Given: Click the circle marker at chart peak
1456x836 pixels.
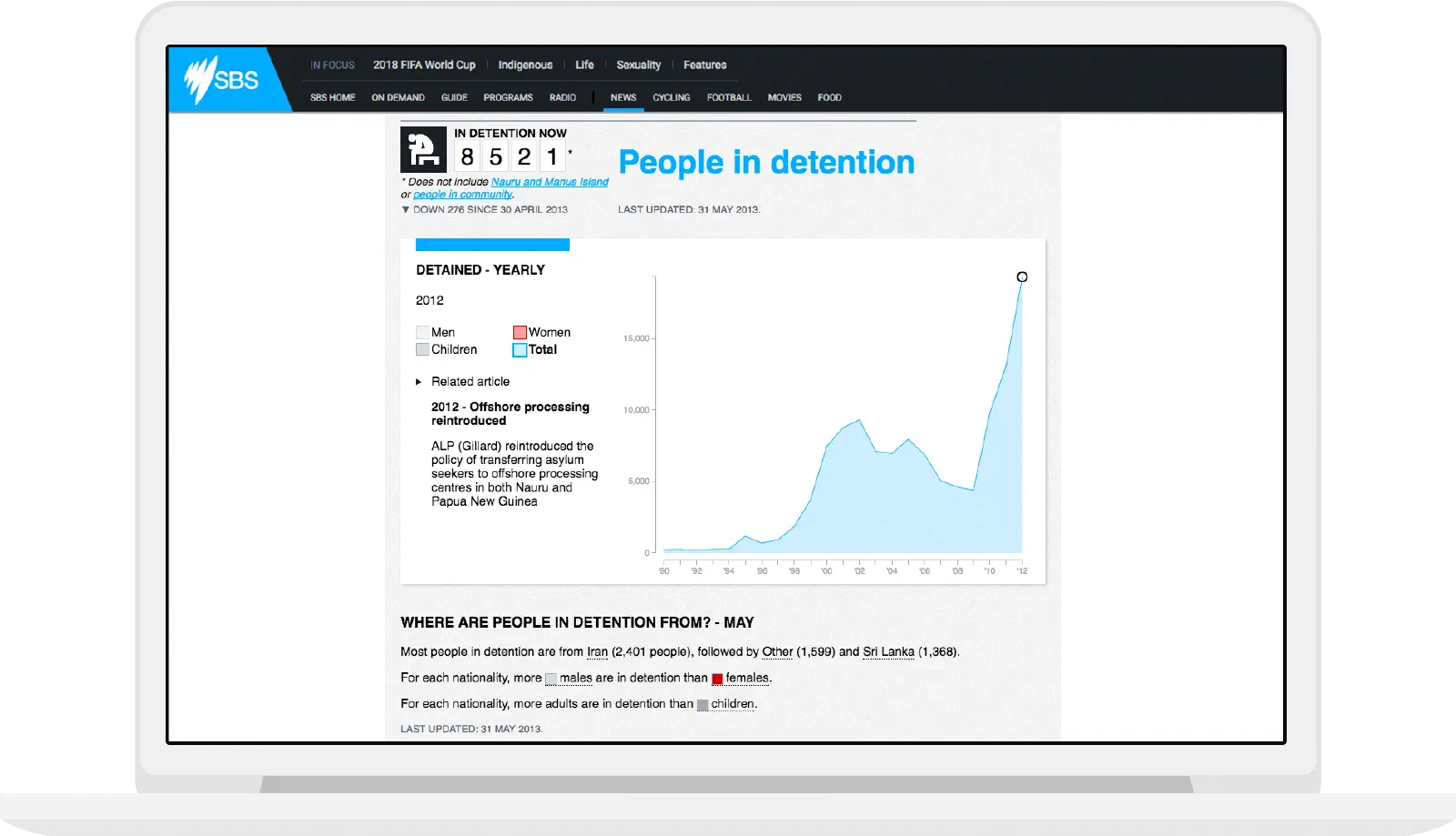Looking at the screenshot, I should pyautogui.click(x=1022, y=277).
